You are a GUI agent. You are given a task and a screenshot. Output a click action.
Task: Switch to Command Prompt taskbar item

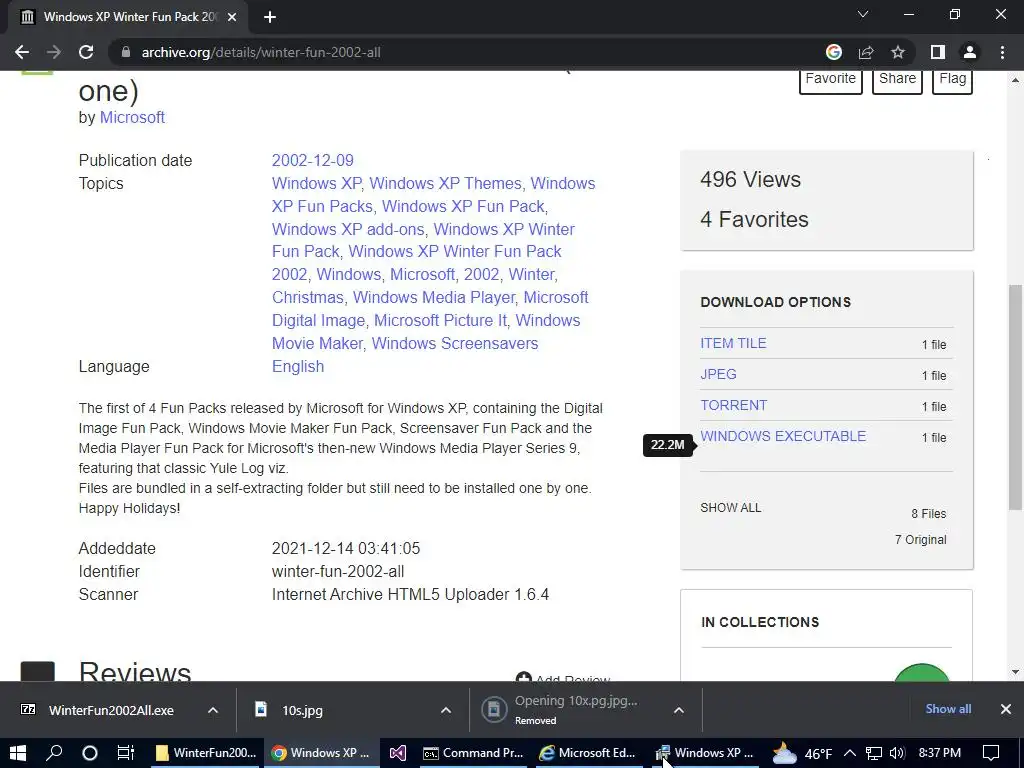tap(474, 753)
